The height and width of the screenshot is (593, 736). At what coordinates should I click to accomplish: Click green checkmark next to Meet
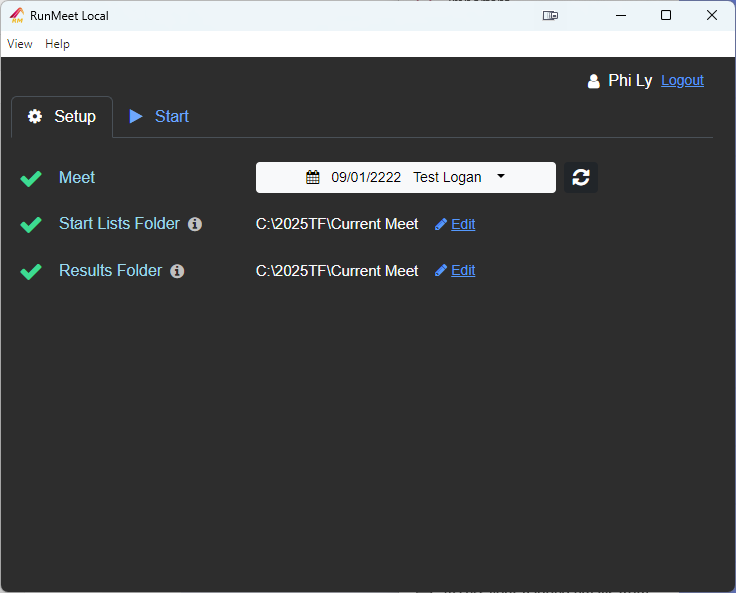[31, 178]
